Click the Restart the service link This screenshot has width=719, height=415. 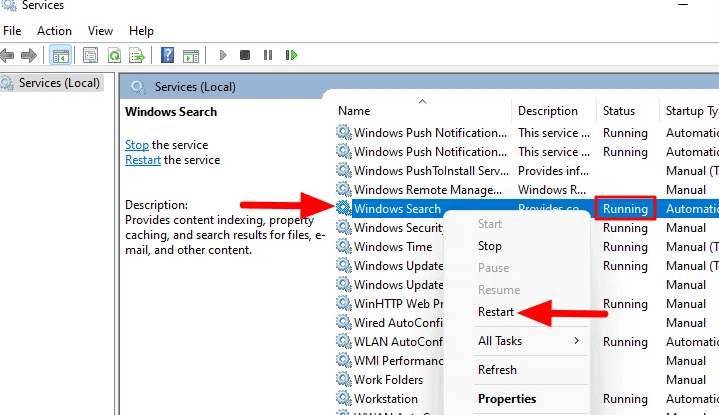pyautogui.click(x=143, y=160)
